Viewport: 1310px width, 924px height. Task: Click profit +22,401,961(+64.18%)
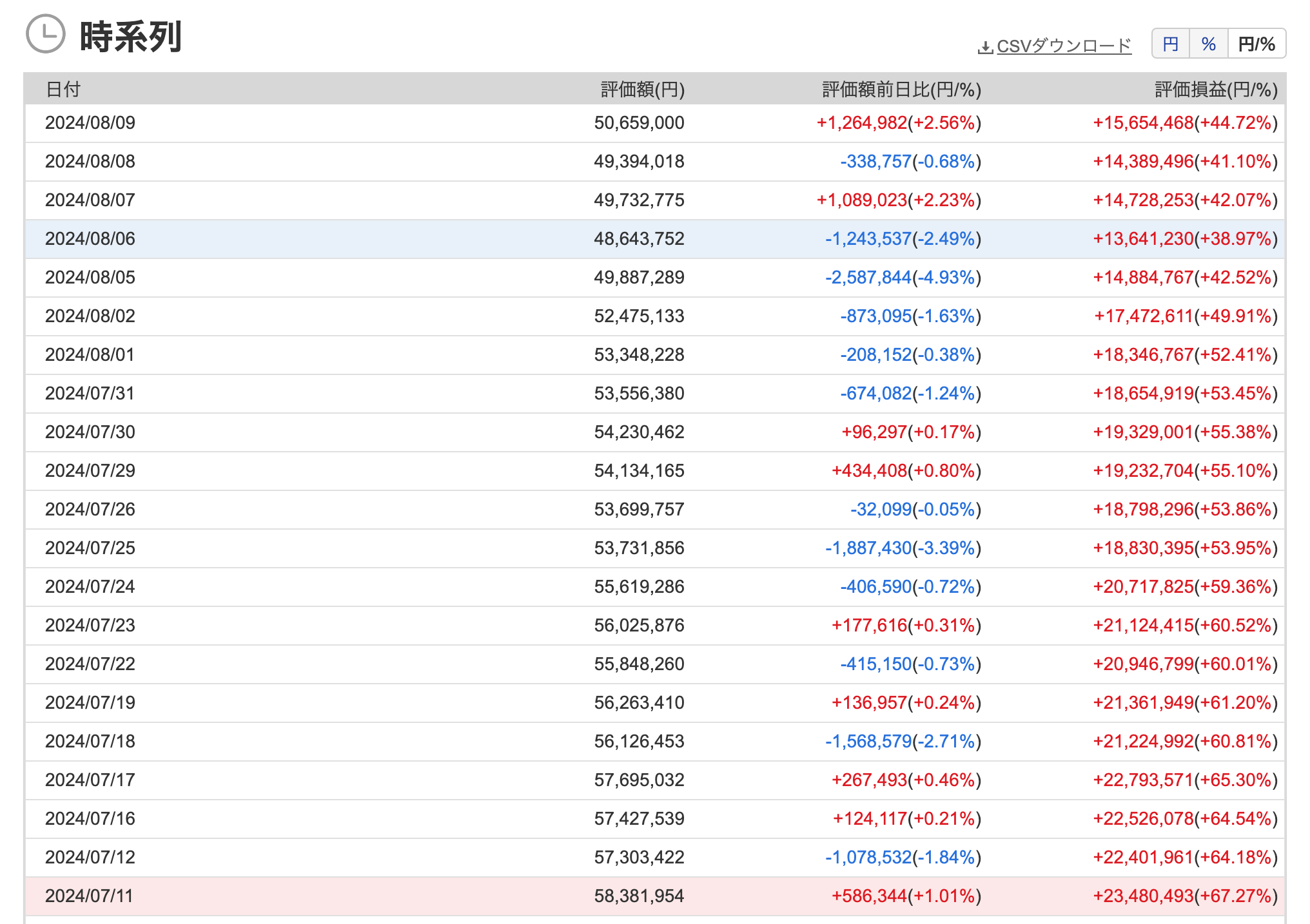pos(1186,857)
